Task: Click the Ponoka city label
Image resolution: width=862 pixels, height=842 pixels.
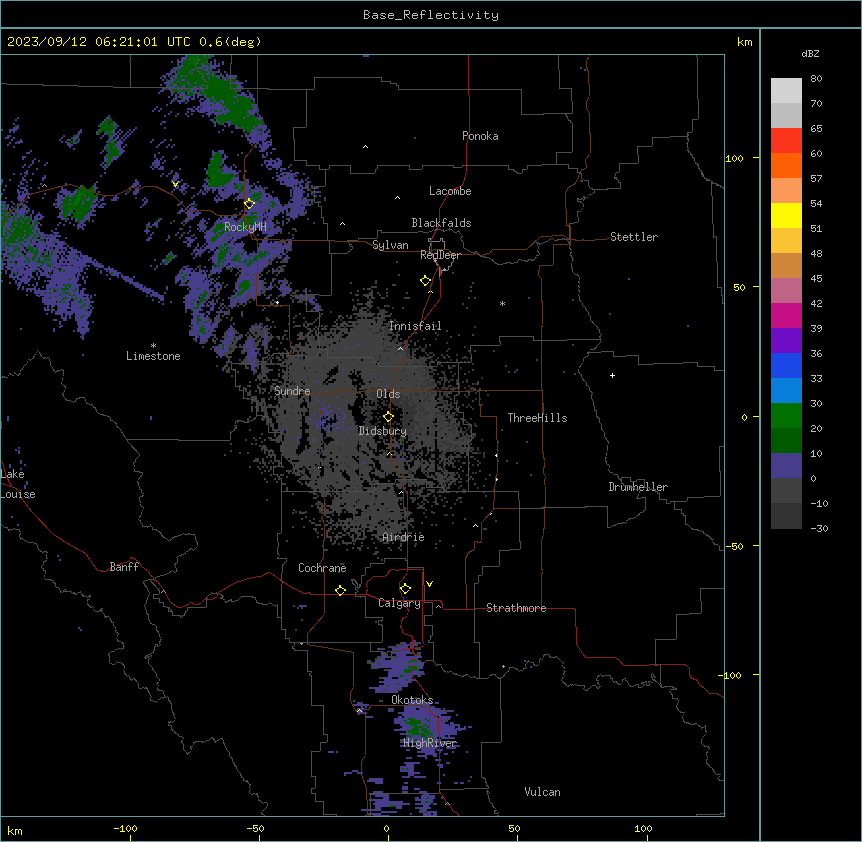Action: pyautogui.click(x=480, y=136)
